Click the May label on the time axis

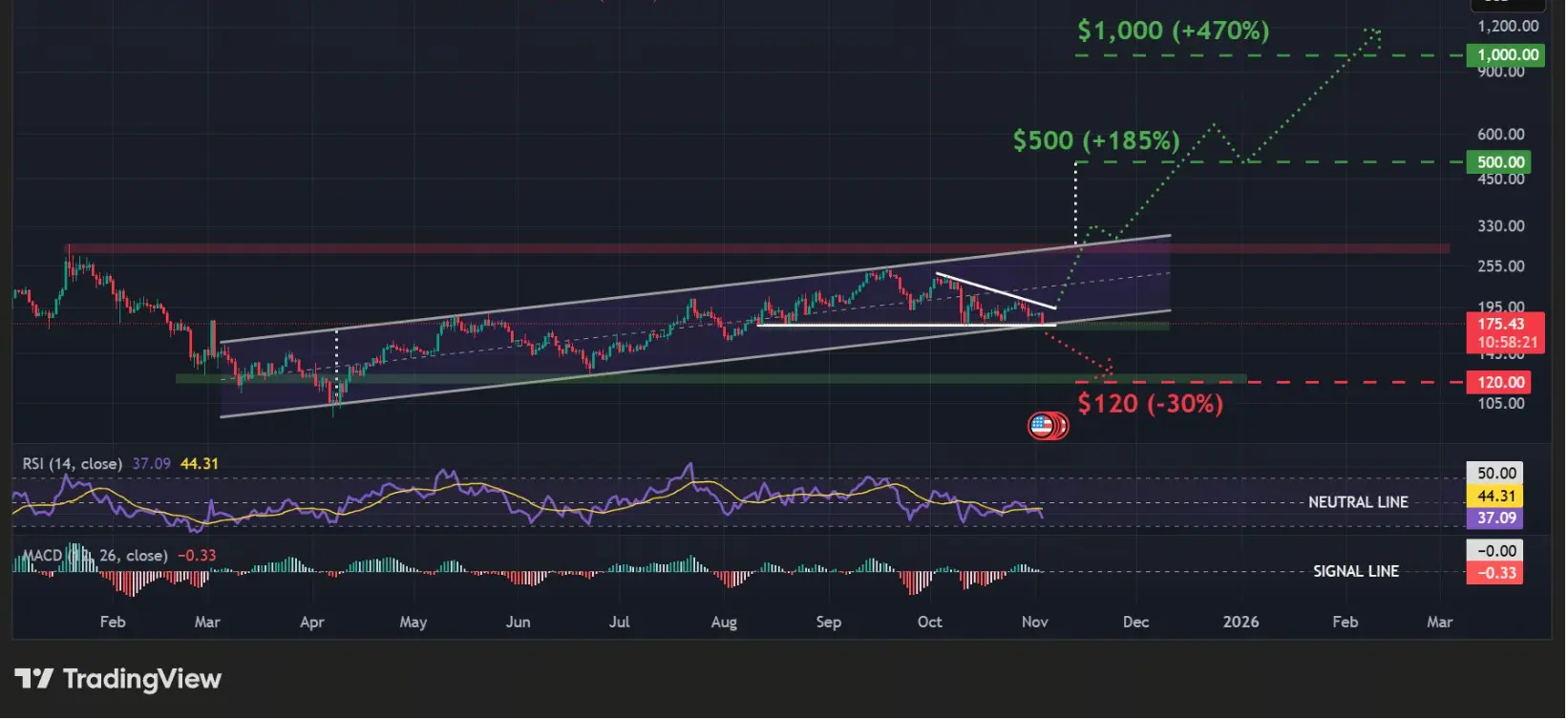(413, 623)
